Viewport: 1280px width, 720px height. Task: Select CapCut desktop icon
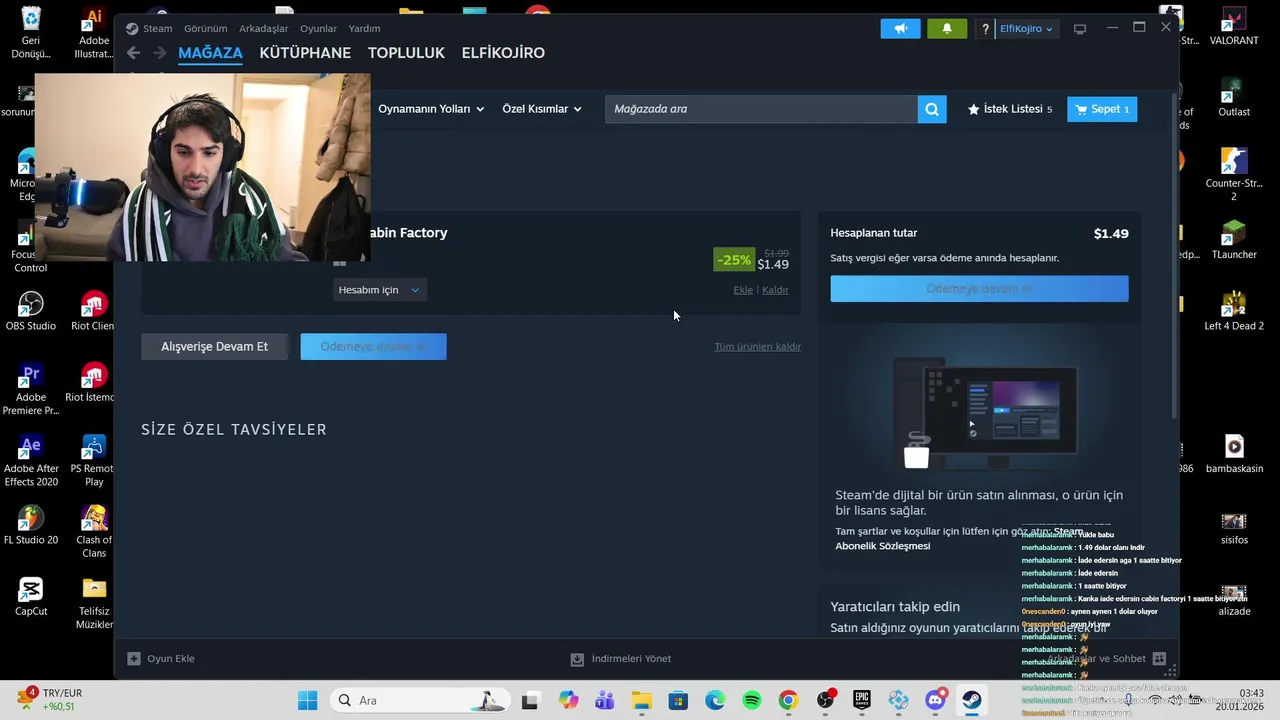[31, 596]
